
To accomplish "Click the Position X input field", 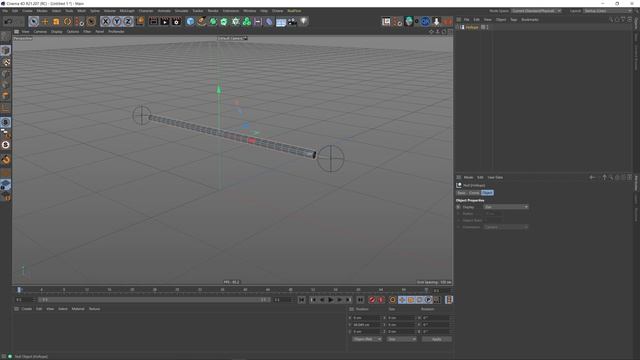I will point(367,318).
